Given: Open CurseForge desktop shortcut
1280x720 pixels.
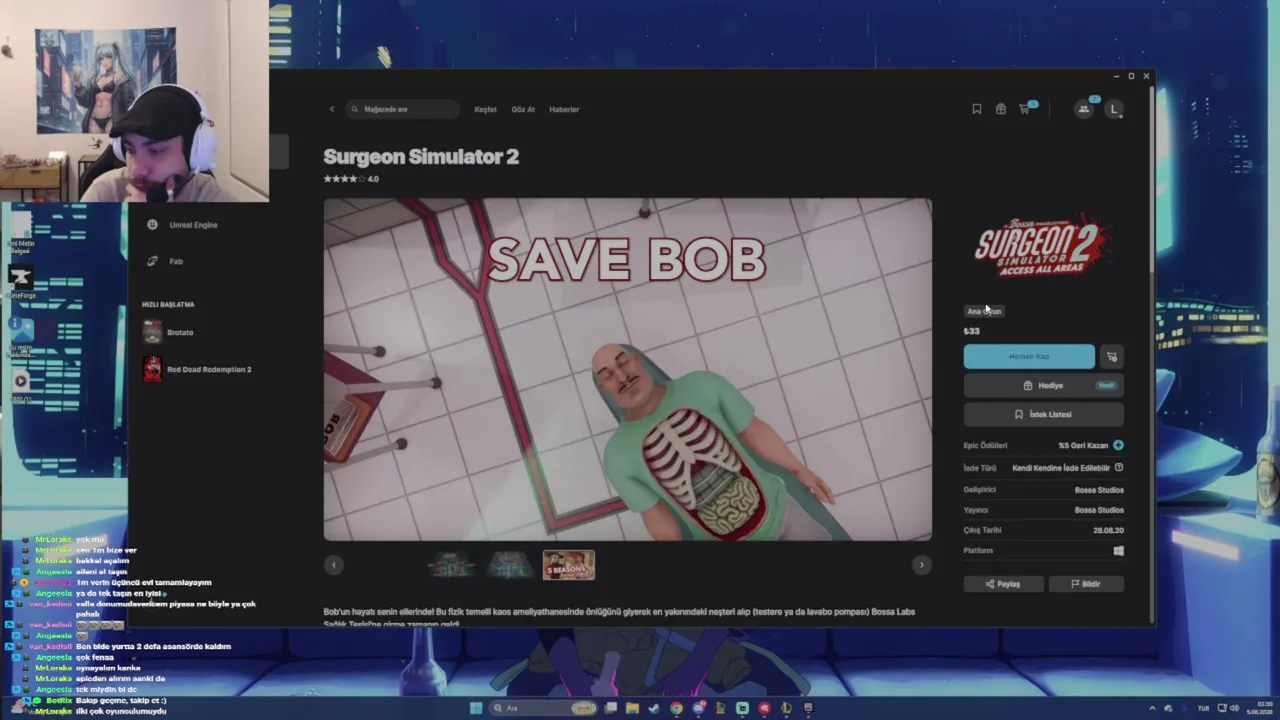Looking at the screenshot, I should coord(21,281).
